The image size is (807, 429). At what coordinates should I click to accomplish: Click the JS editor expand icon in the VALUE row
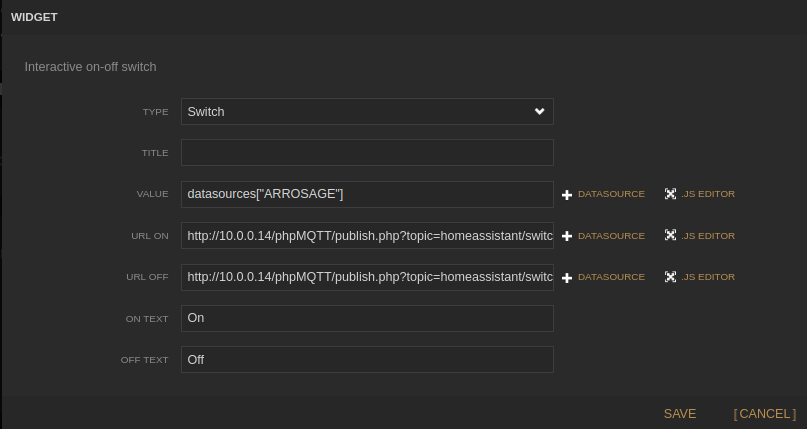[670, 194]
